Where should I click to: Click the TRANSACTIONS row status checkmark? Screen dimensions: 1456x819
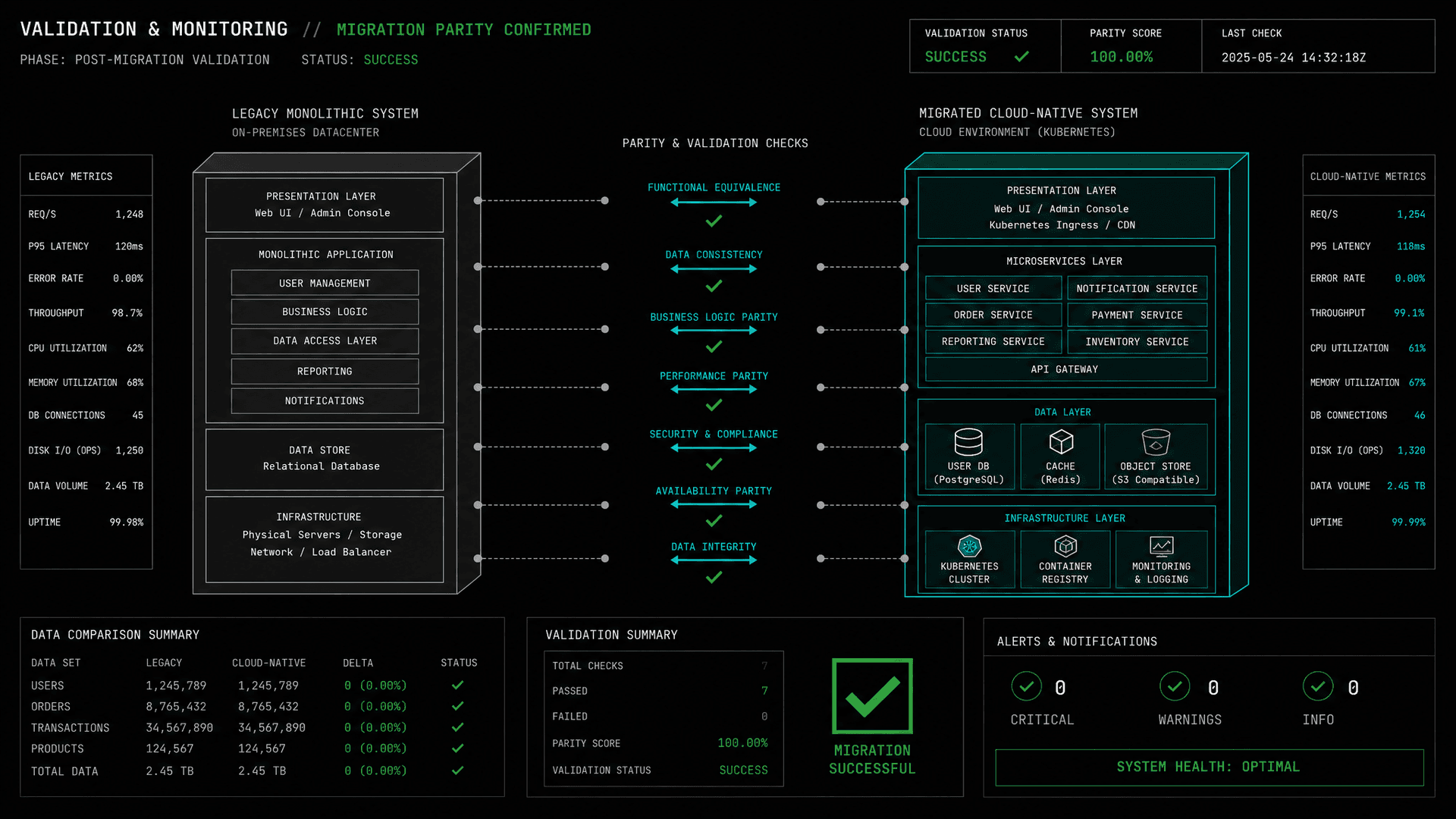pyautogui.click(x=457, y=727)
